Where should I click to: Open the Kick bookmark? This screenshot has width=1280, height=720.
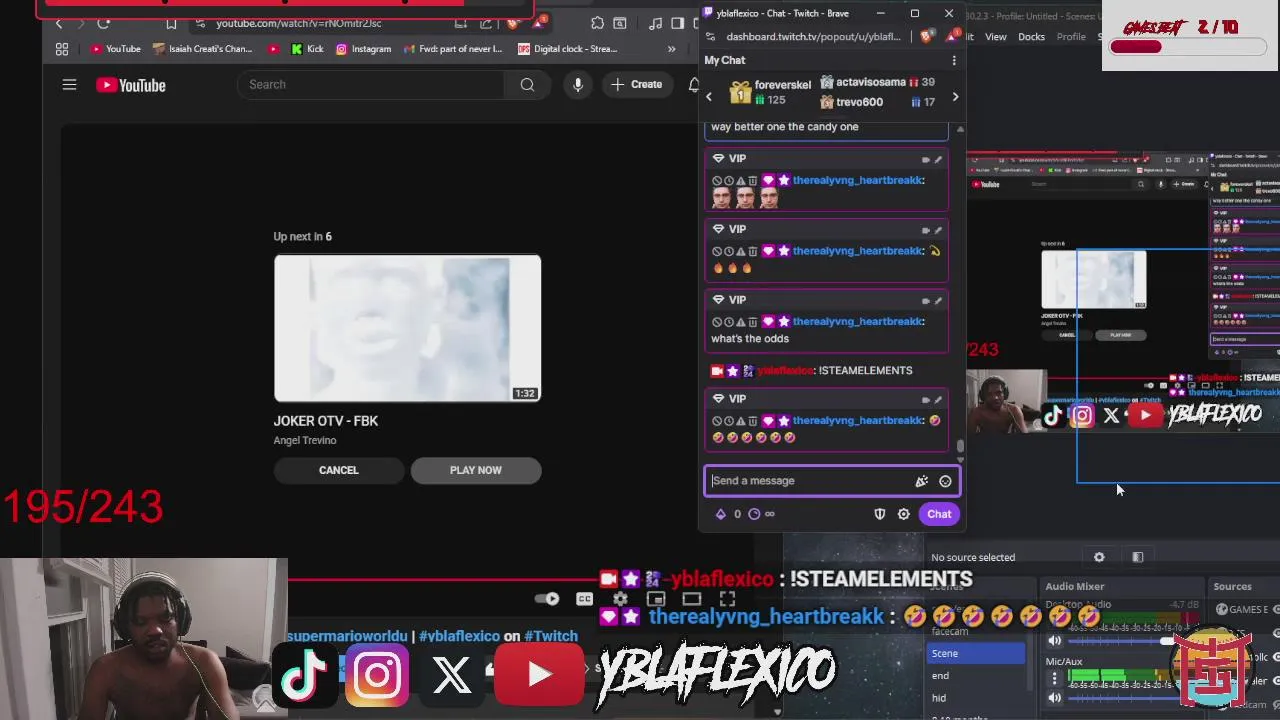click(307, 49)
